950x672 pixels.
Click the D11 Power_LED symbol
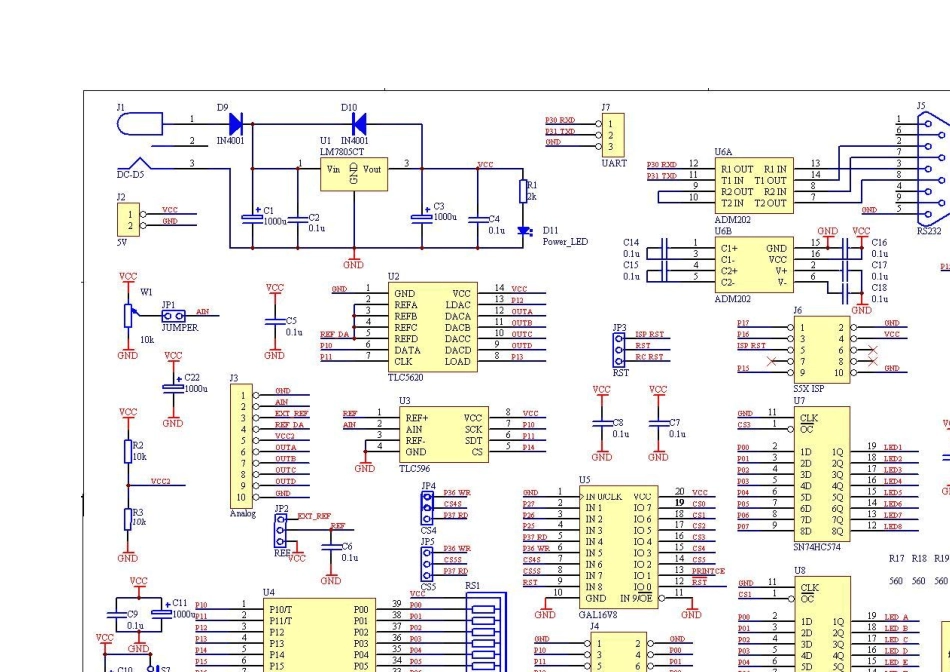pyautogui.click(x=522, y=231)
